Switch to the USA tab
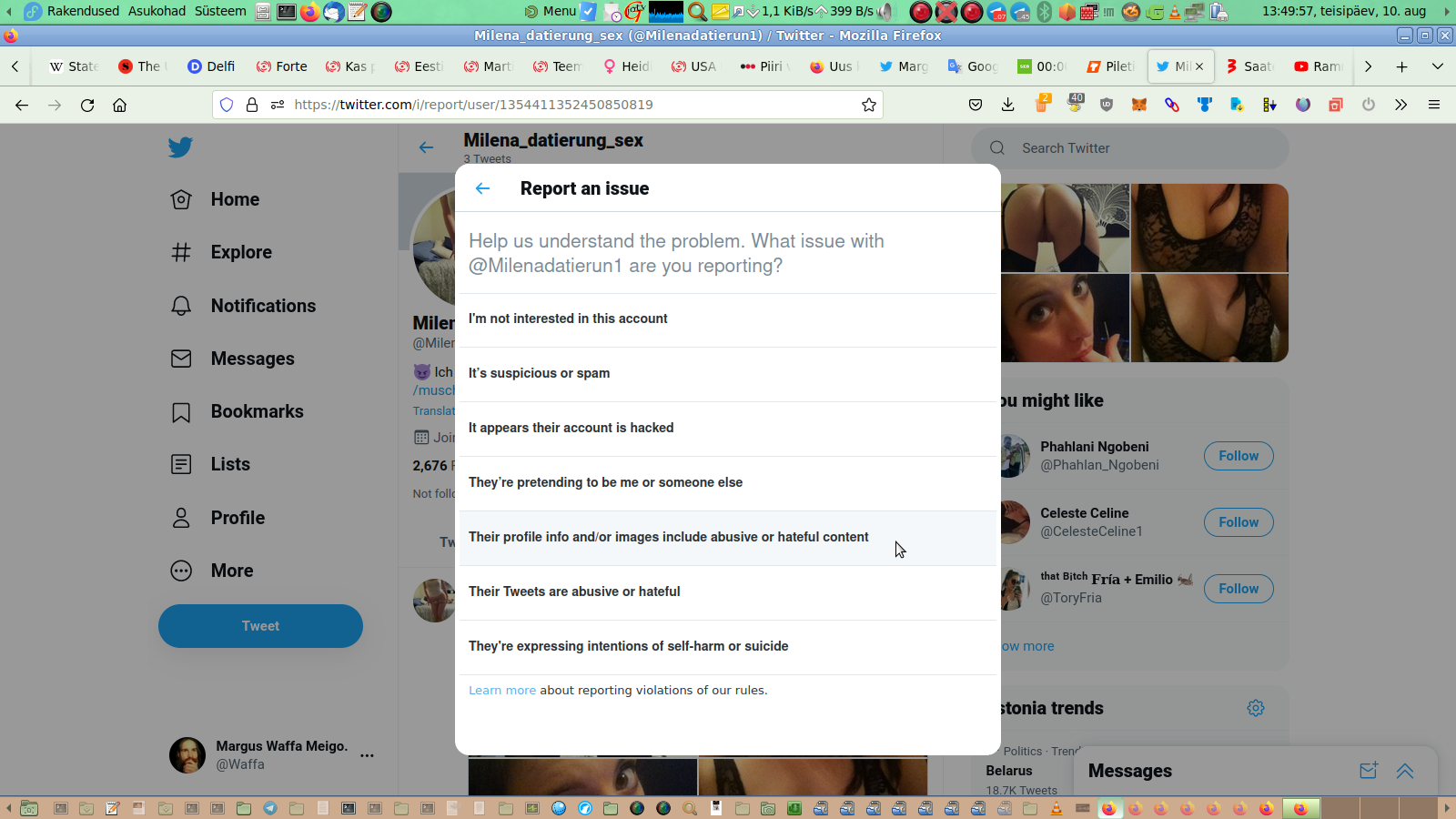The image size is (1456, 819). 694,66
